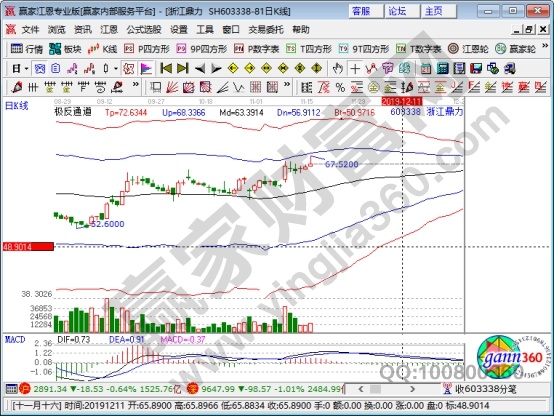Toggle the crosshair cursor tool
554x416 pixels.
(x=355, y=68)
